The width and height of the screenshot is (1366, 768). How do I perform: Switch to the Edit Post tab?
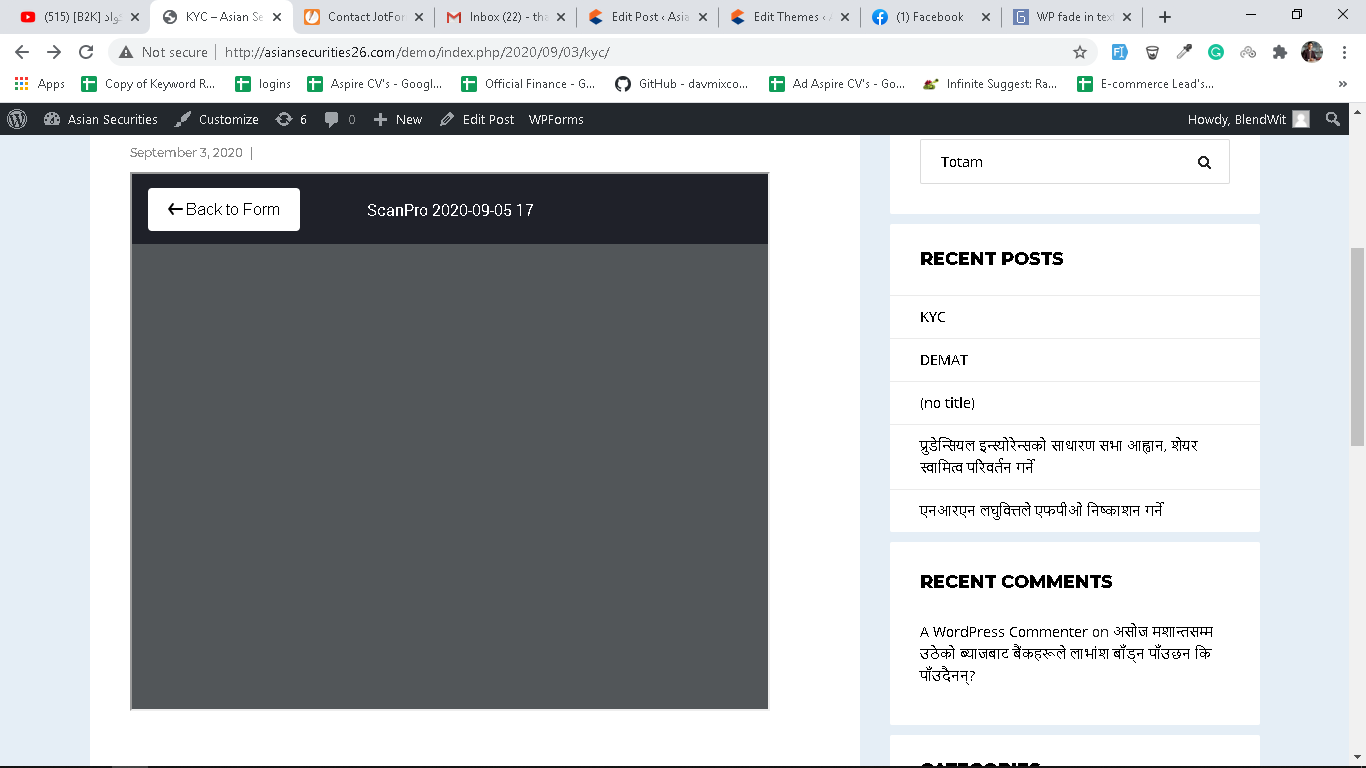pos(649,17)
